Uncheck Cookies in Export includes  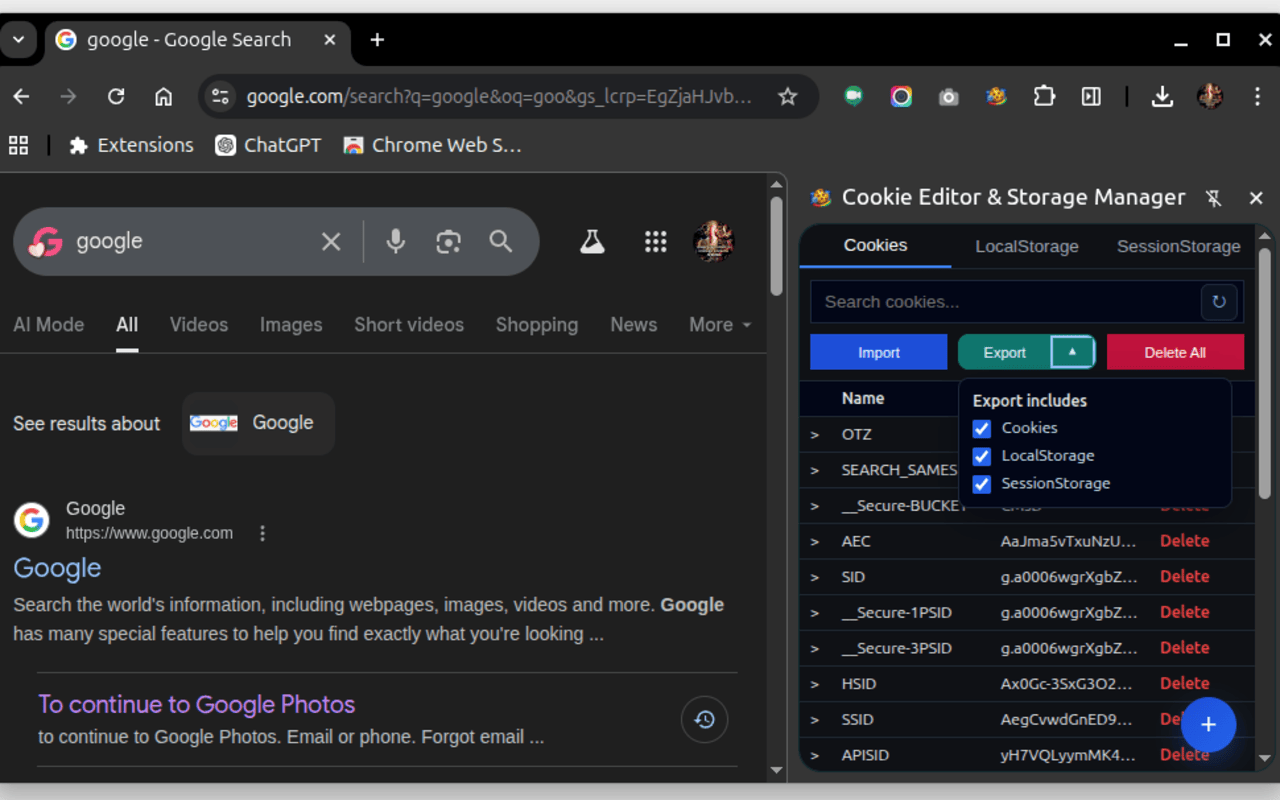pos(982,428)
